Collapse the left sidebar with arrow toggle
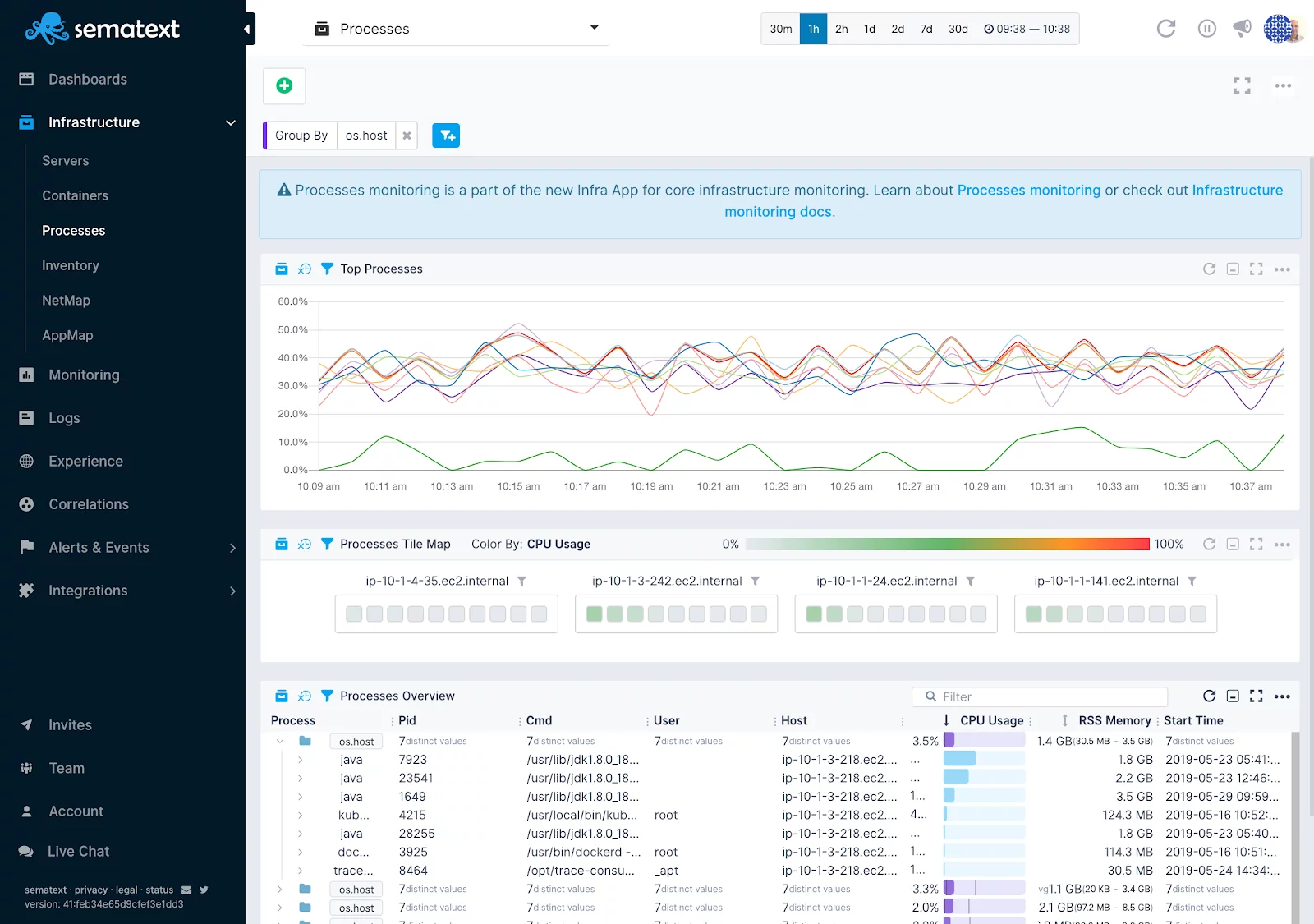 point(247,30)
